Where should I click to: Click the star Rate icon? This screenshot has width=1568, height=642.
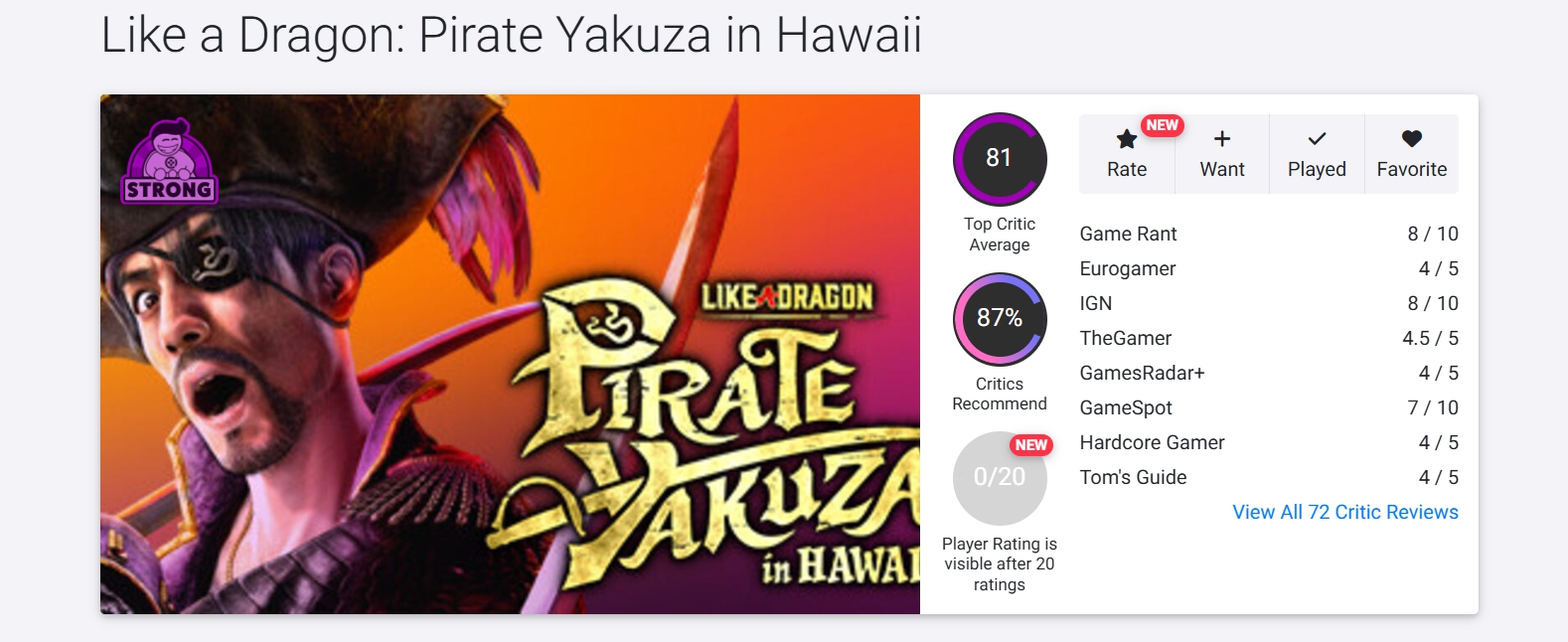(x=1126, y=139)
